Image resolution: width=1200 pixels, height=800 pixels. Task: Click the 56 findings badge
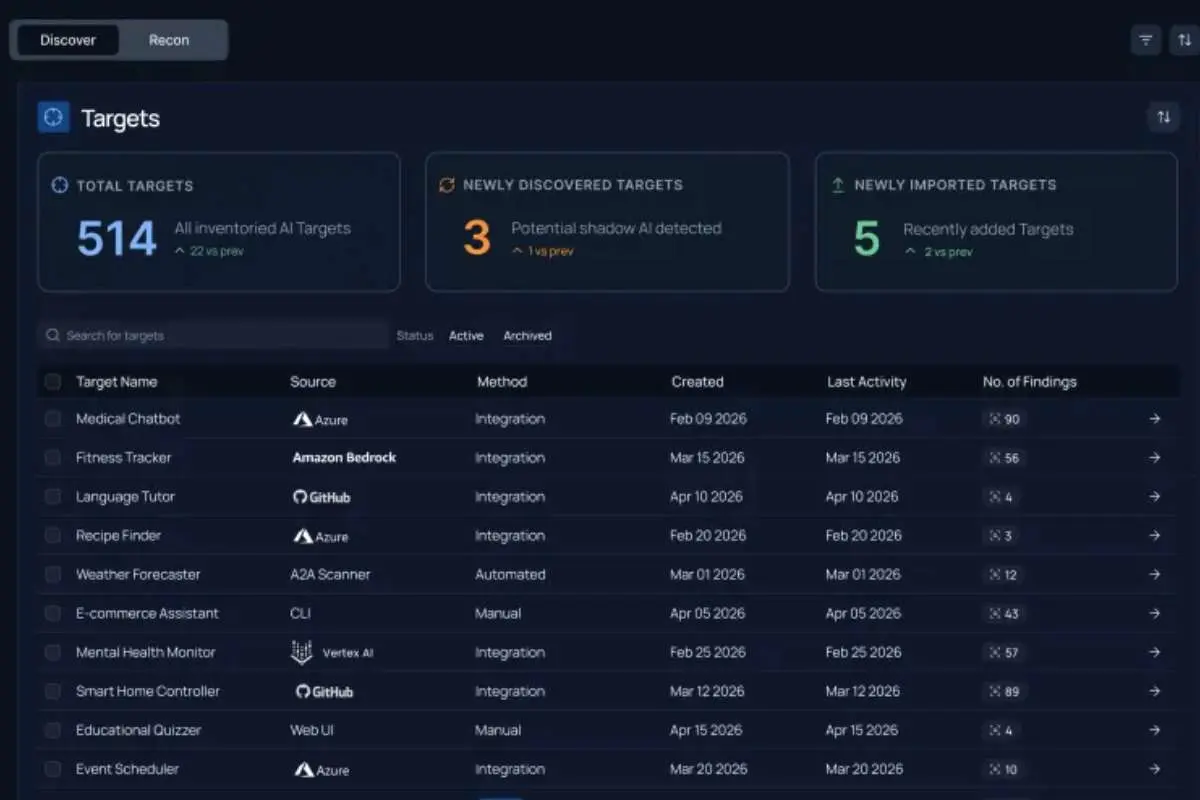tap(1004, 458)
